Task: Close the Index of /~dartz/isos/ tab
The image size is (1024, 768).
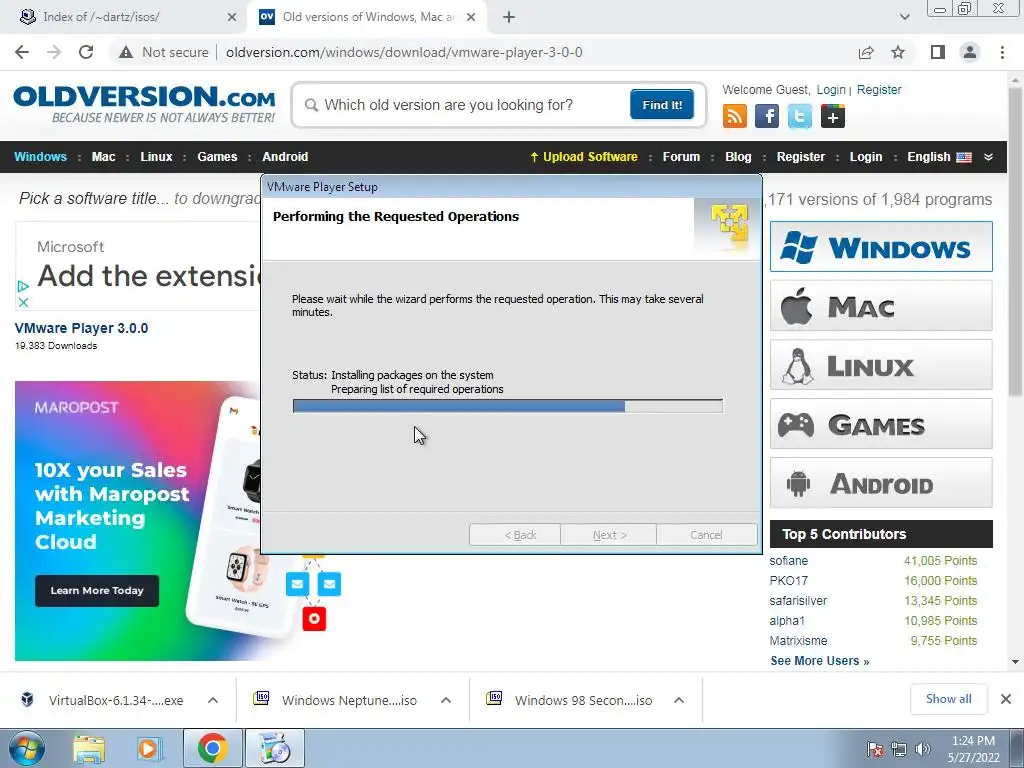Action: 232,17
